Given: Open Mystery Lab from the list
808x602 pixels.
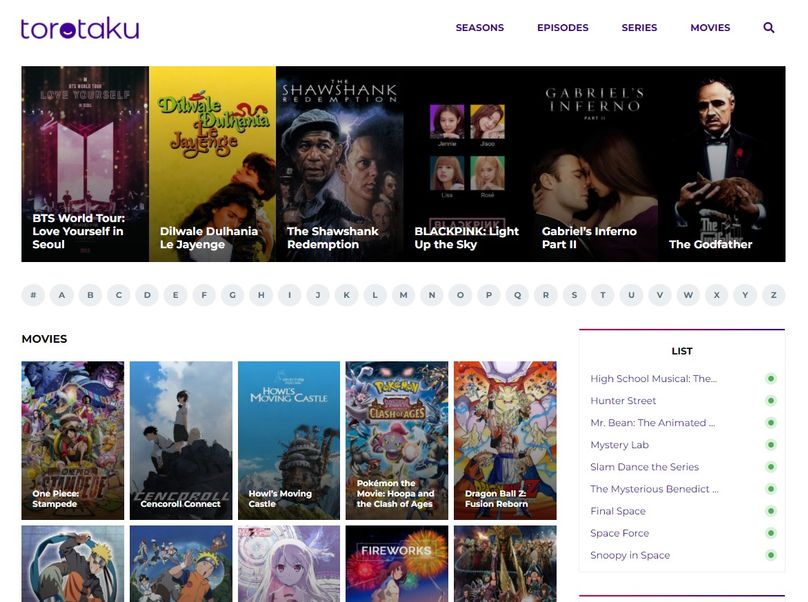Looking at the screenshot, I should pyautogui.click(x=619, y=445).
